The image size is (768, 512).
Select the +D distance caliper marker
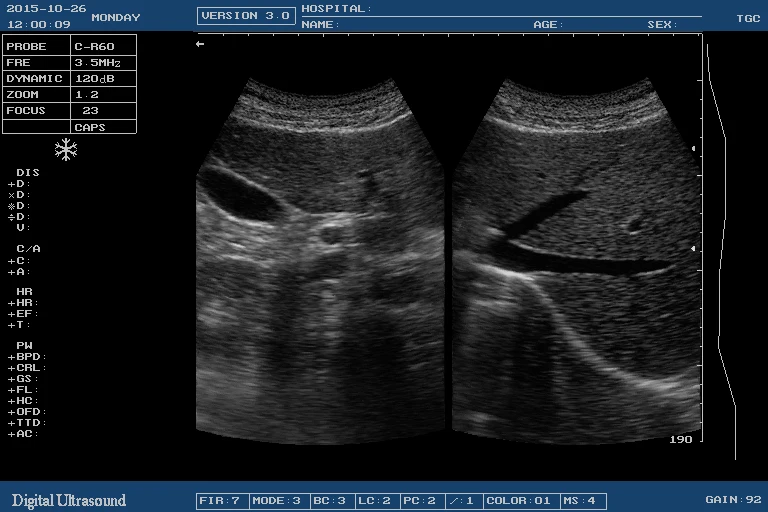click(x=20, y=184)
